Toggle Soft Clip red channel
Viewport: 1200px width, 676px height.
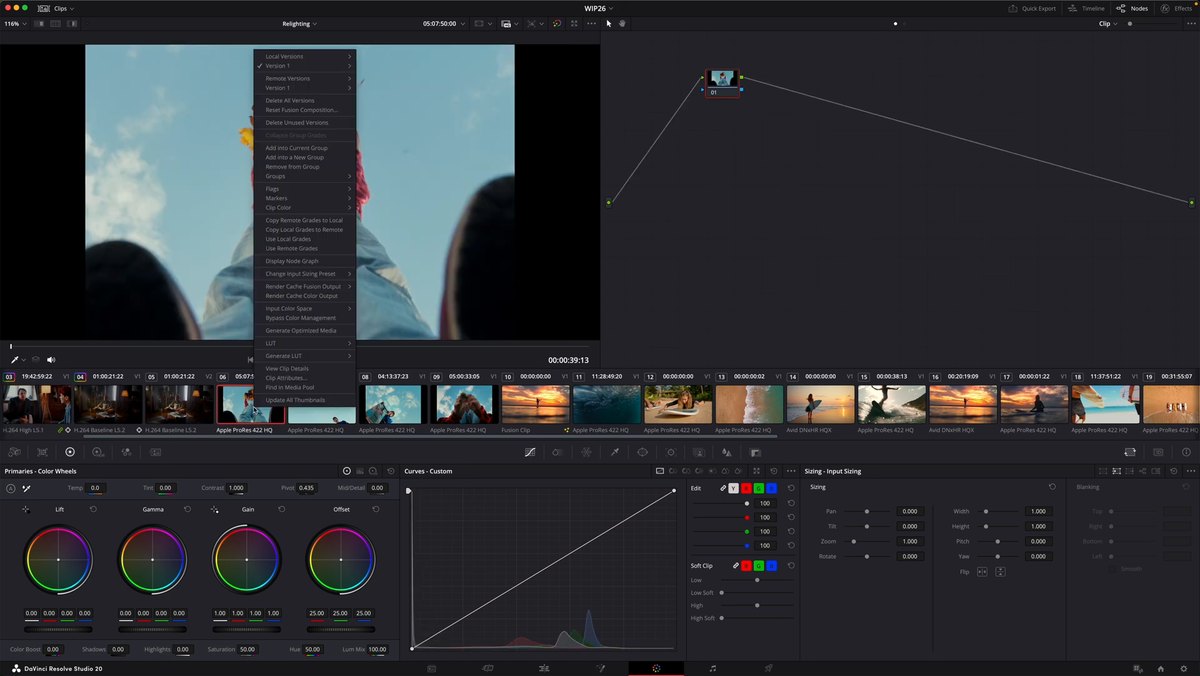coord(746,565)
